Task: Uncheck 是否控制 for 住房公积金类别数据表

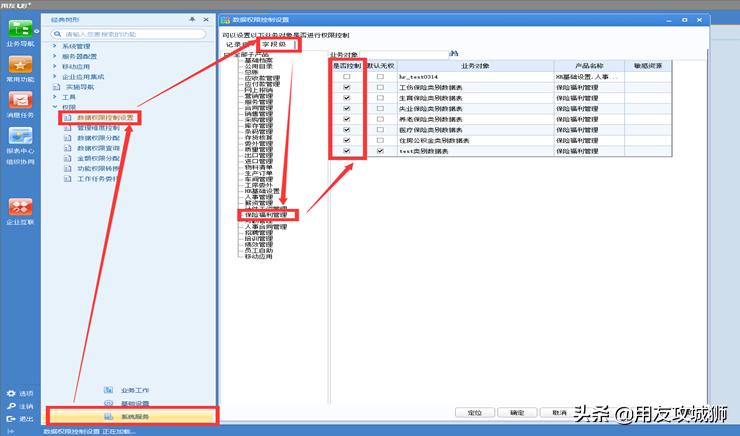Action: click(347, 140)
